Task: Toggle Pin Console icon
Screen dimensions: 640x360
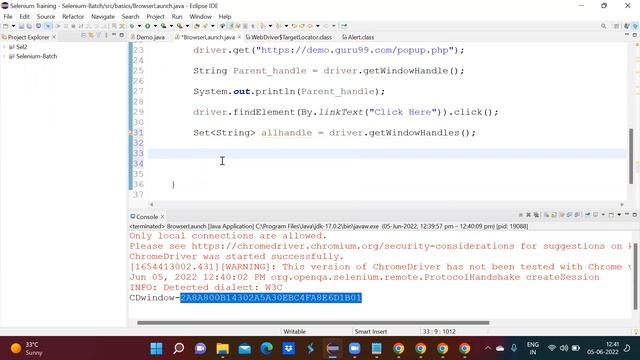Action: (x=588, y=215)
